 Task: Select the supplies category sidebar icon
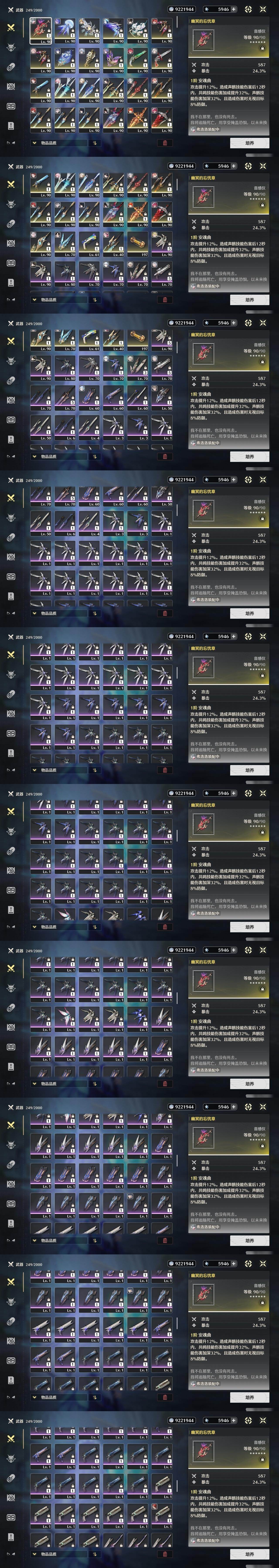(11, 106)
